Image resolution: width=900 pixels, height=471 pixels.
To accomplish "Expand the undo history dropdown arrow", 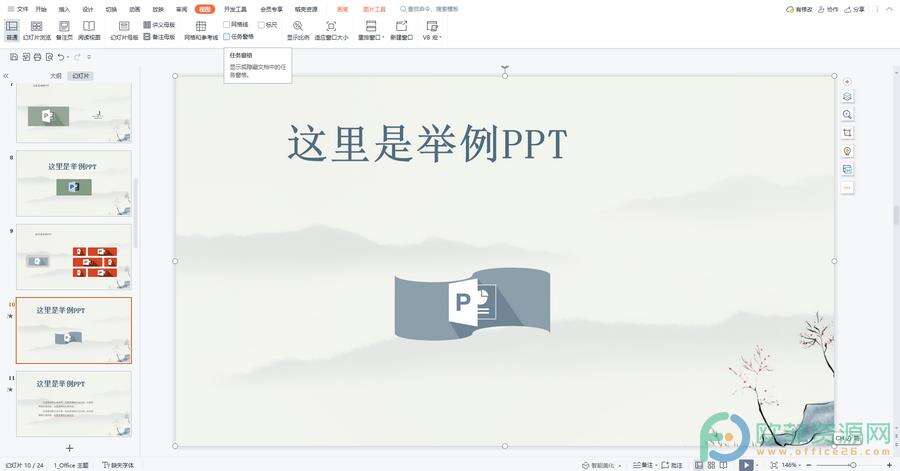I will coord(68,57).
